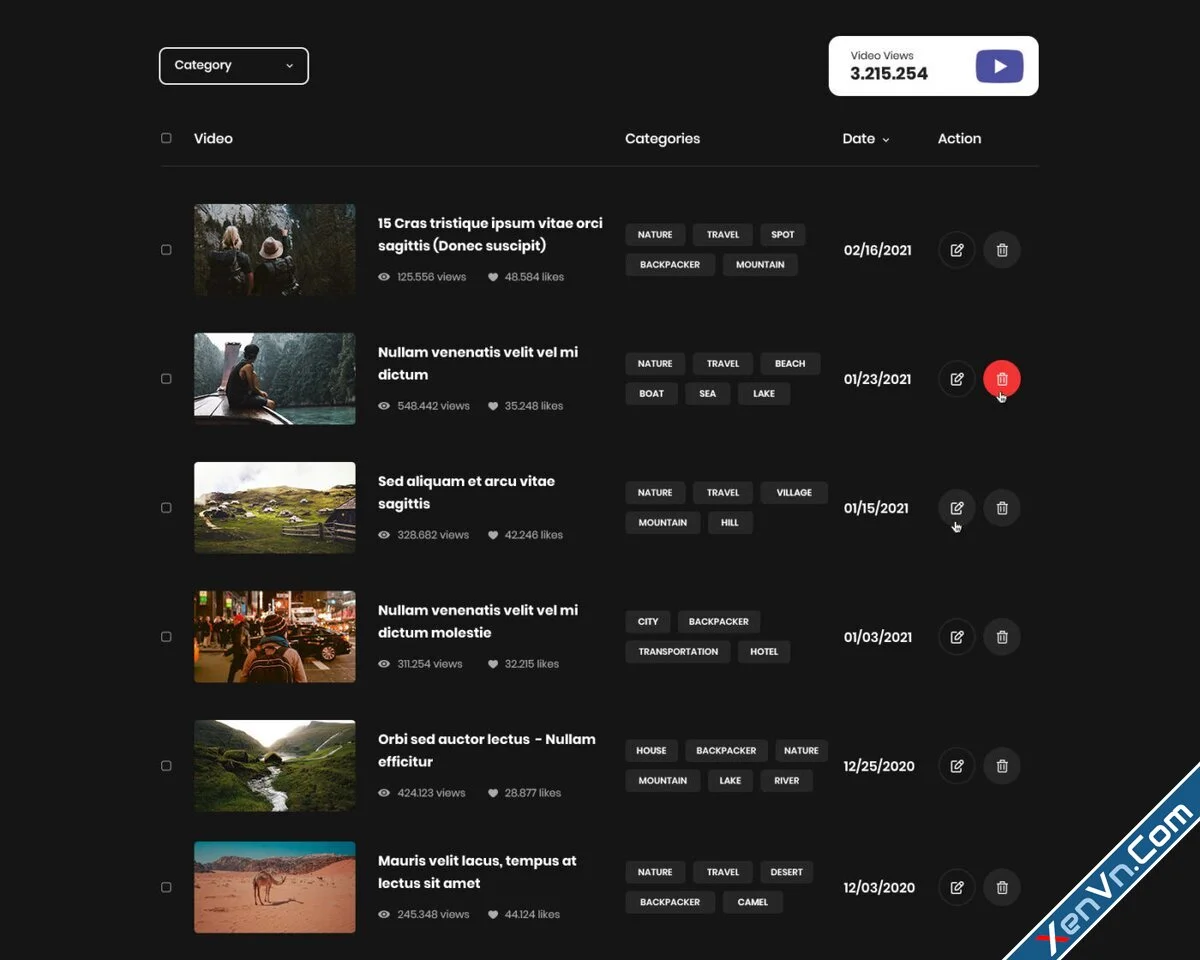
Task: Click the TRANSPORTATION category tag
Action: coord(678,652)
